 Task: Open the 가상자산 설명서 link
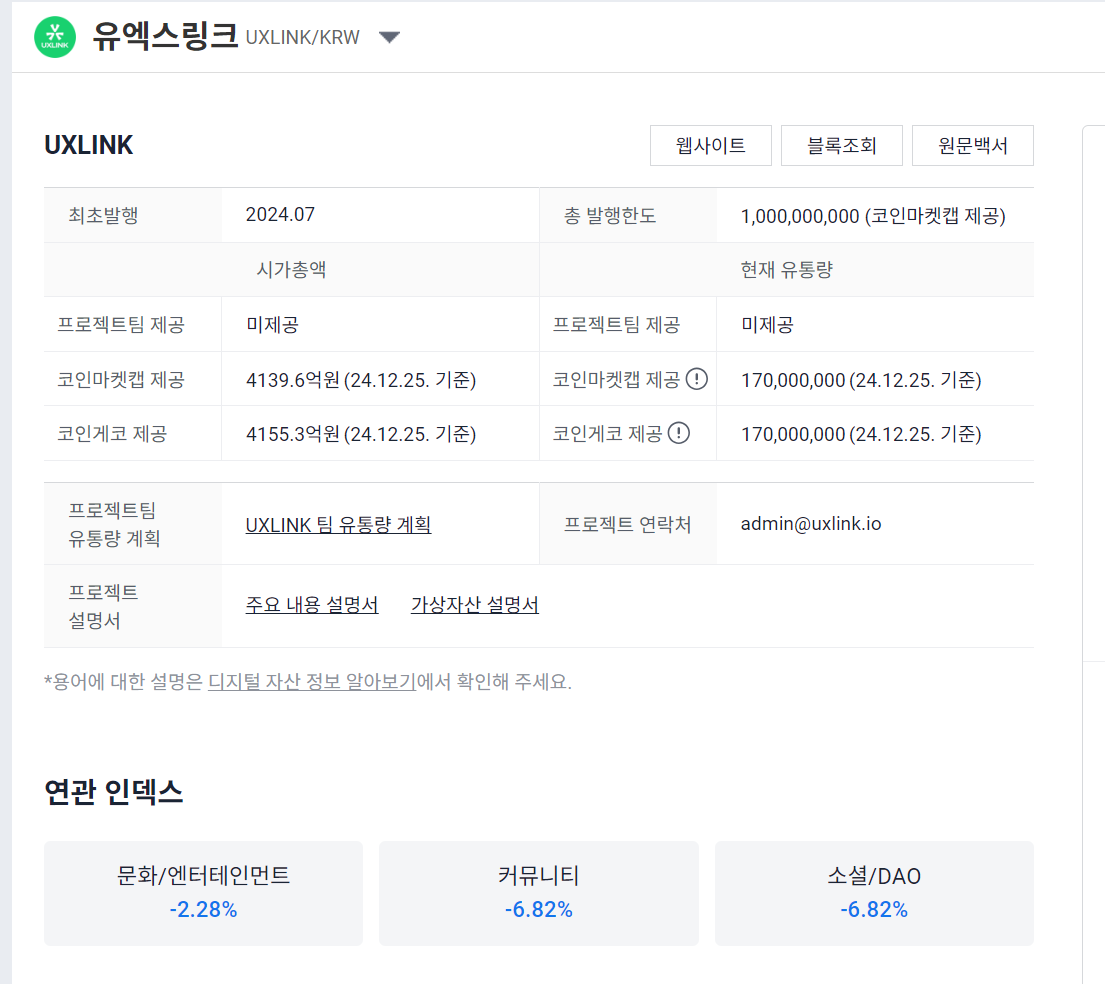pyautogui.click(x=475, y=605)
